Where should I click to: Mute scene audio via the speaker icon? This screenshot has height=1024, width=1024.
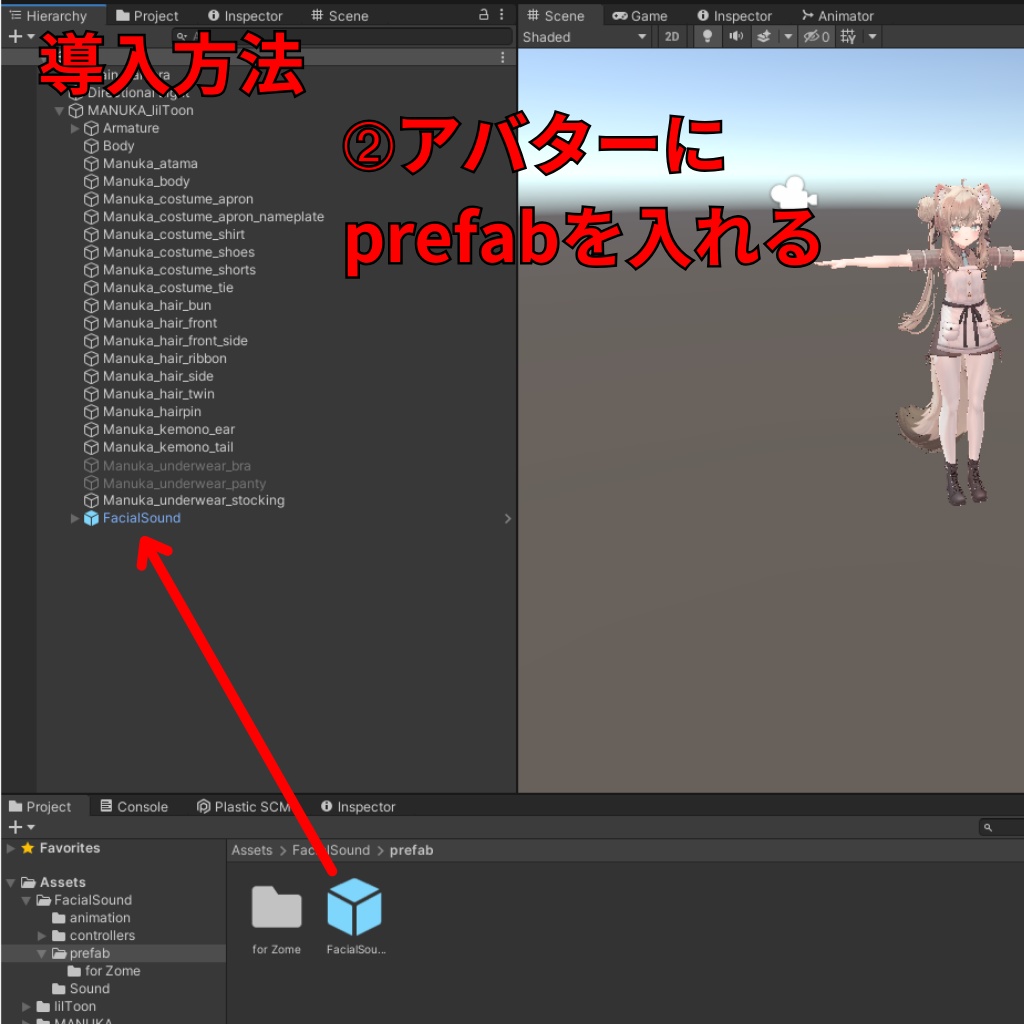click(x=736, y=37)
